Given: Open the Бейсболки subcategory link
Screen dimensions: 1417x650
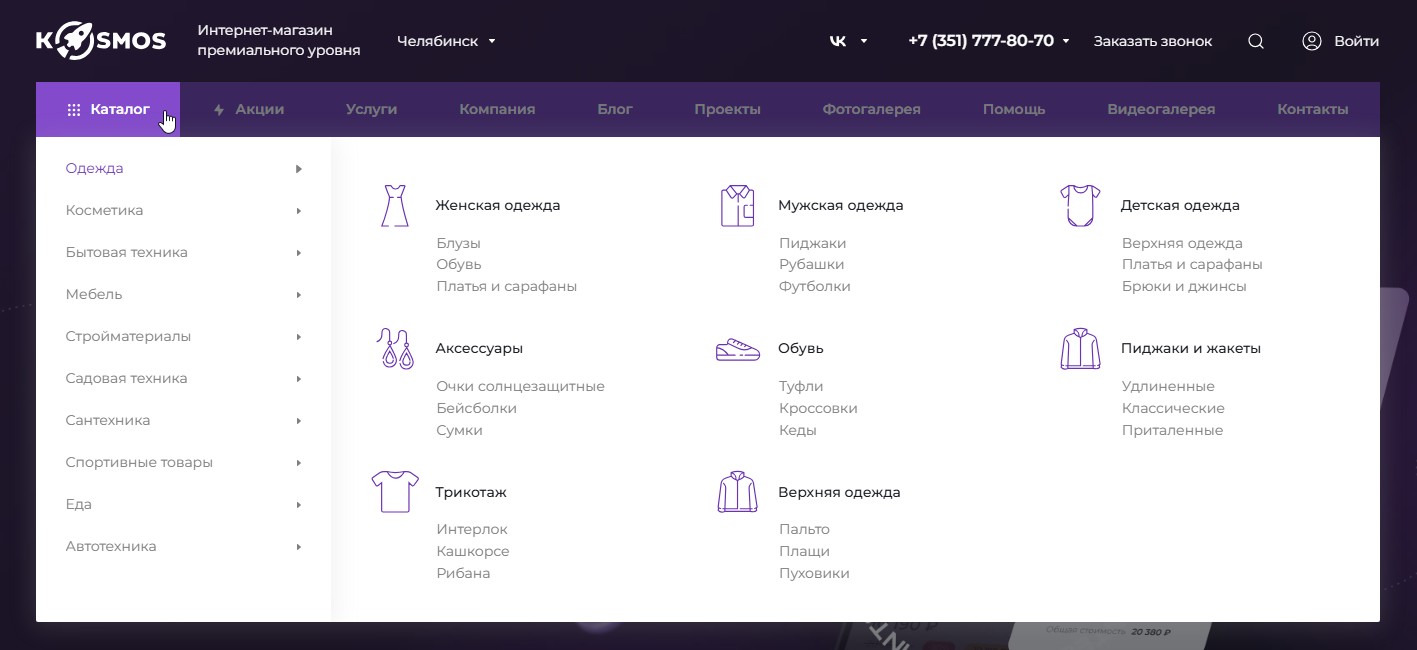Looking at the screenshot, I should (476, 409).
